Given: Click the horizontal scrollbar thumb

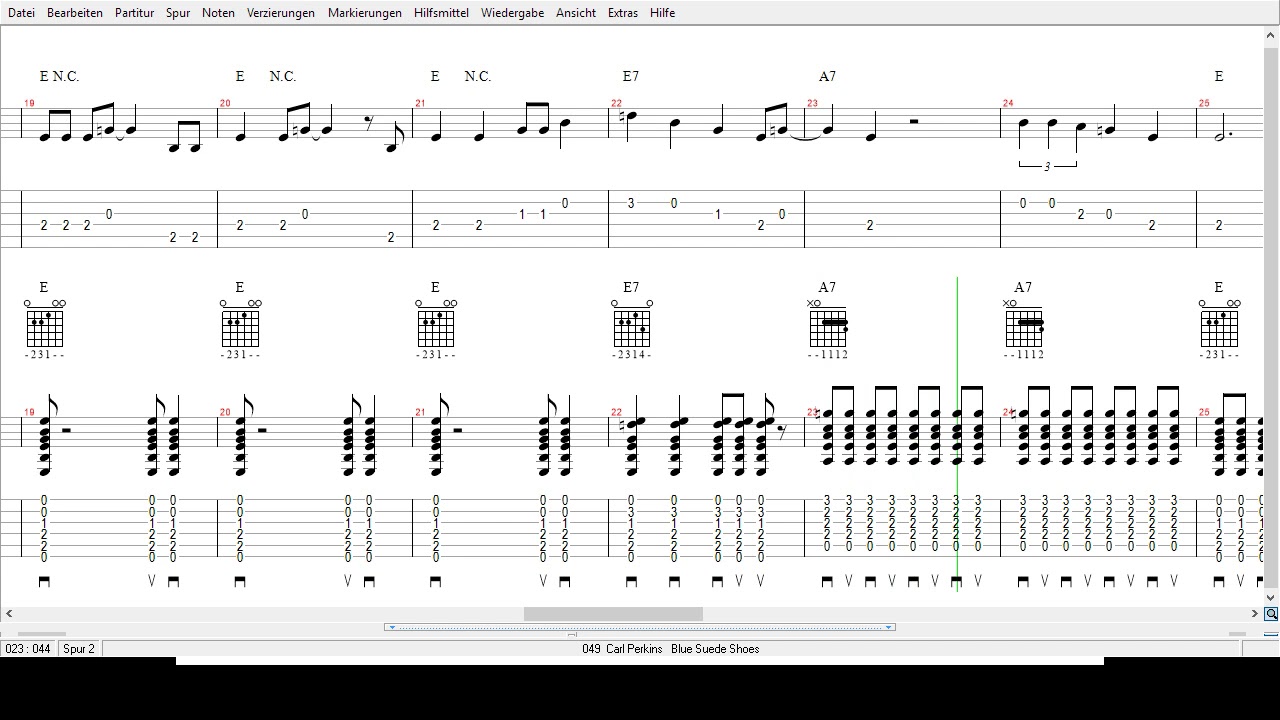Looking at the screenshot, I should [x=613, y=614].
